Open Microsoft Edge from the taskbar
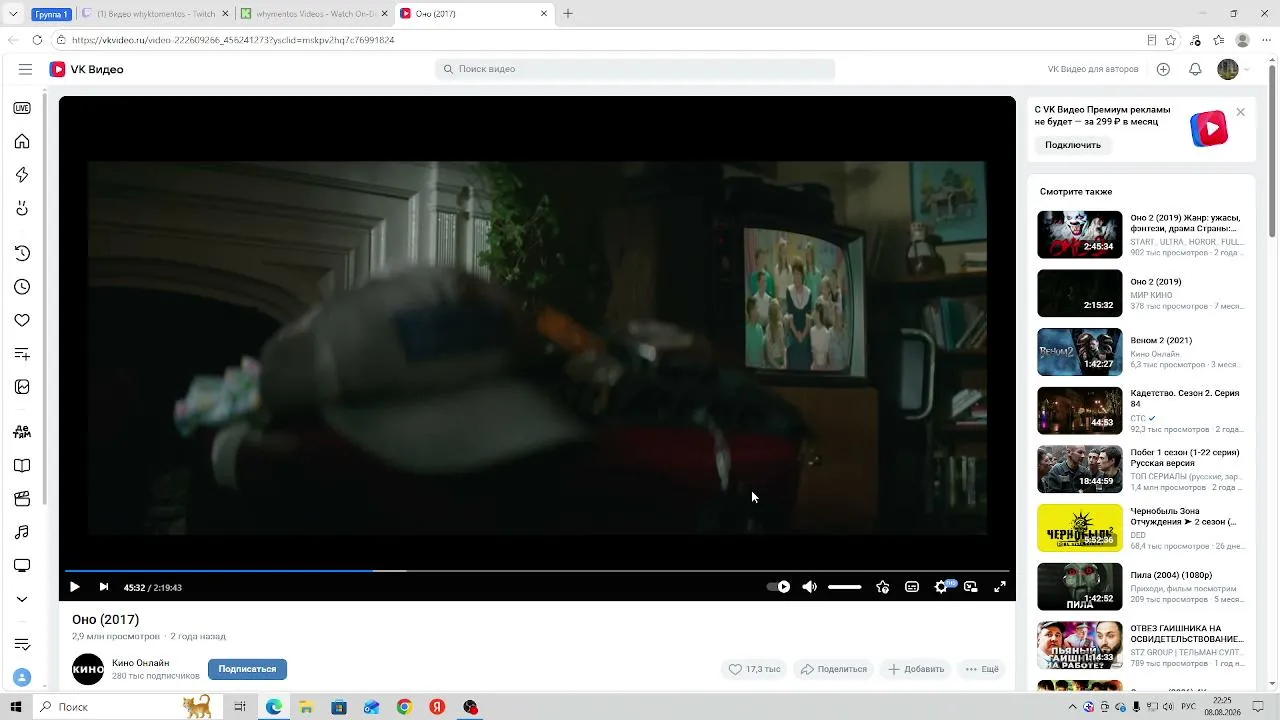 tap(274, 707)
